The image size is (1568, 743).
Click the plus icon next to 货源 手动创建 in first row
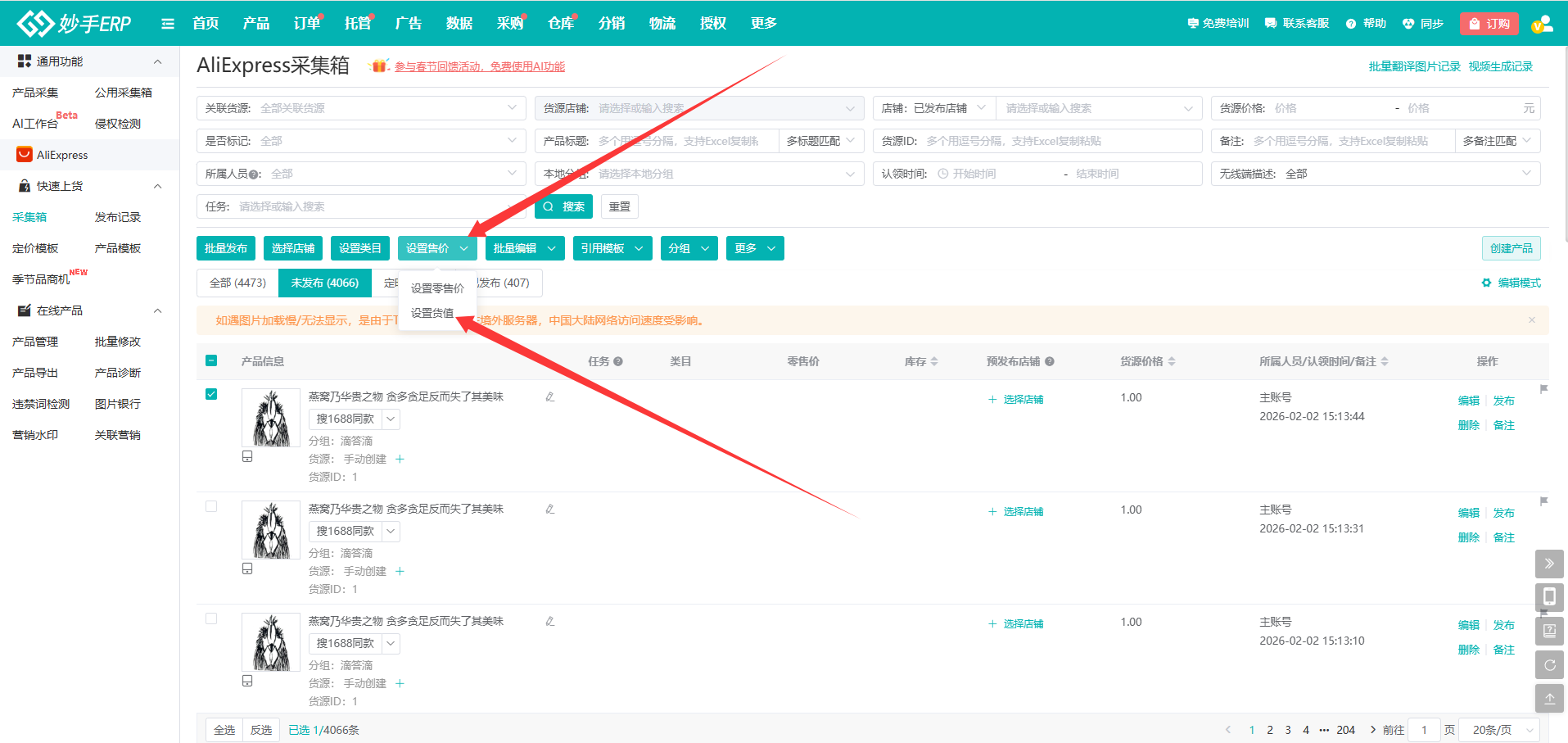tap(400, 460)
